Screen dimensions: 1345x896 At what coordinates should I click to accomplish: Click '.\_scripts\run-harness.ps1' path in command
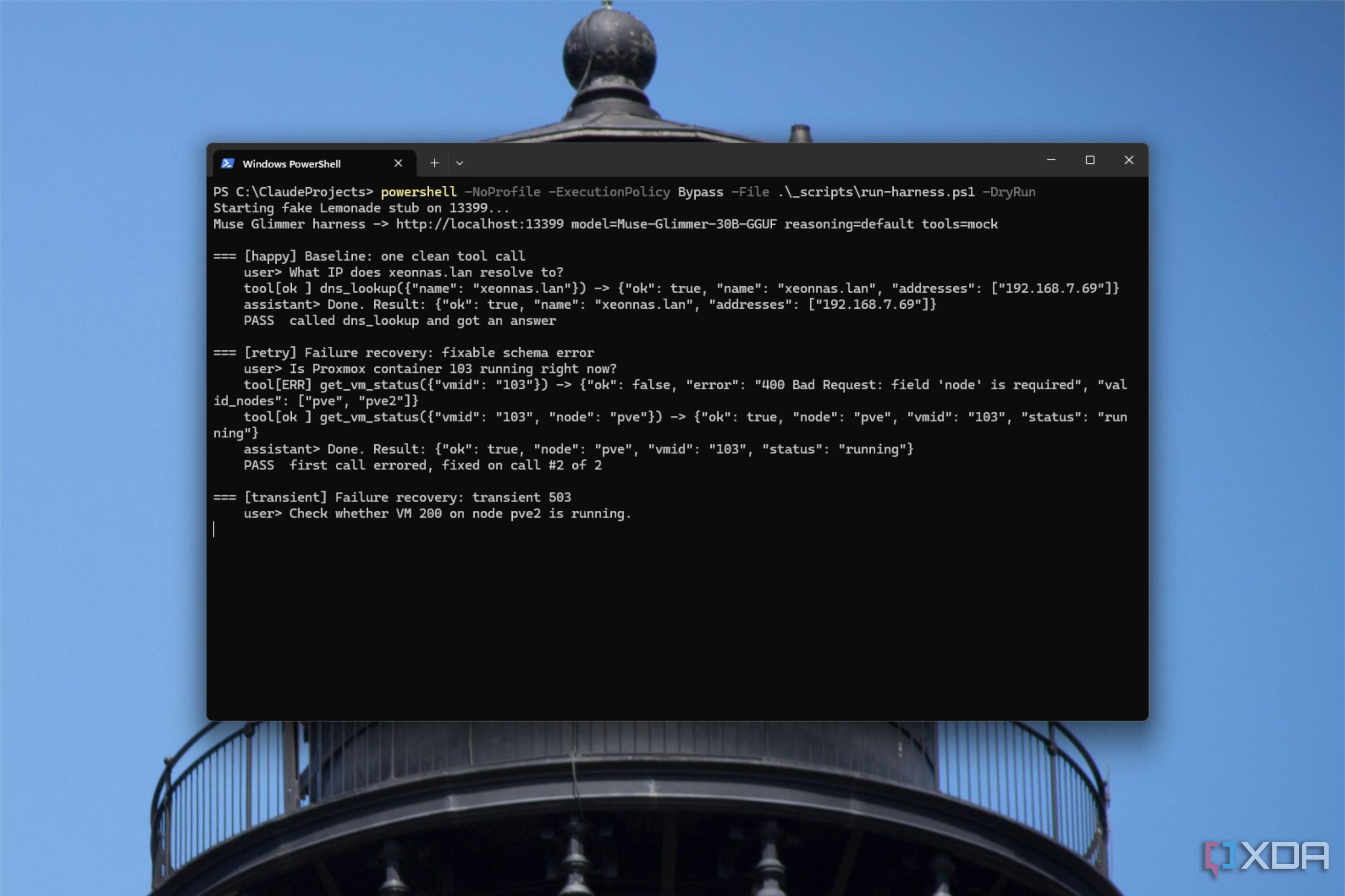point(876,192)
